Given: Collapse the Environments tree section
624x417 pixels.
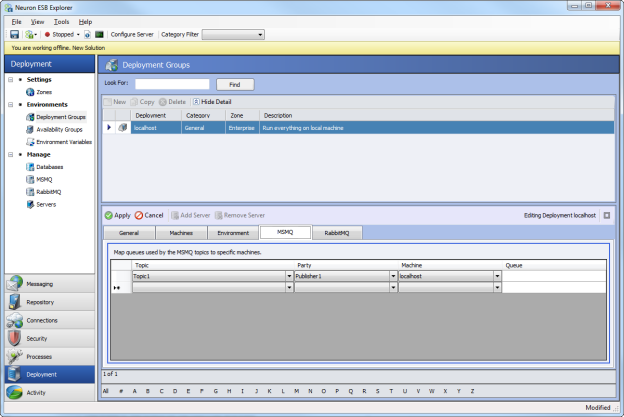Looking at the screenshot, I should click(x=10, y=104).
